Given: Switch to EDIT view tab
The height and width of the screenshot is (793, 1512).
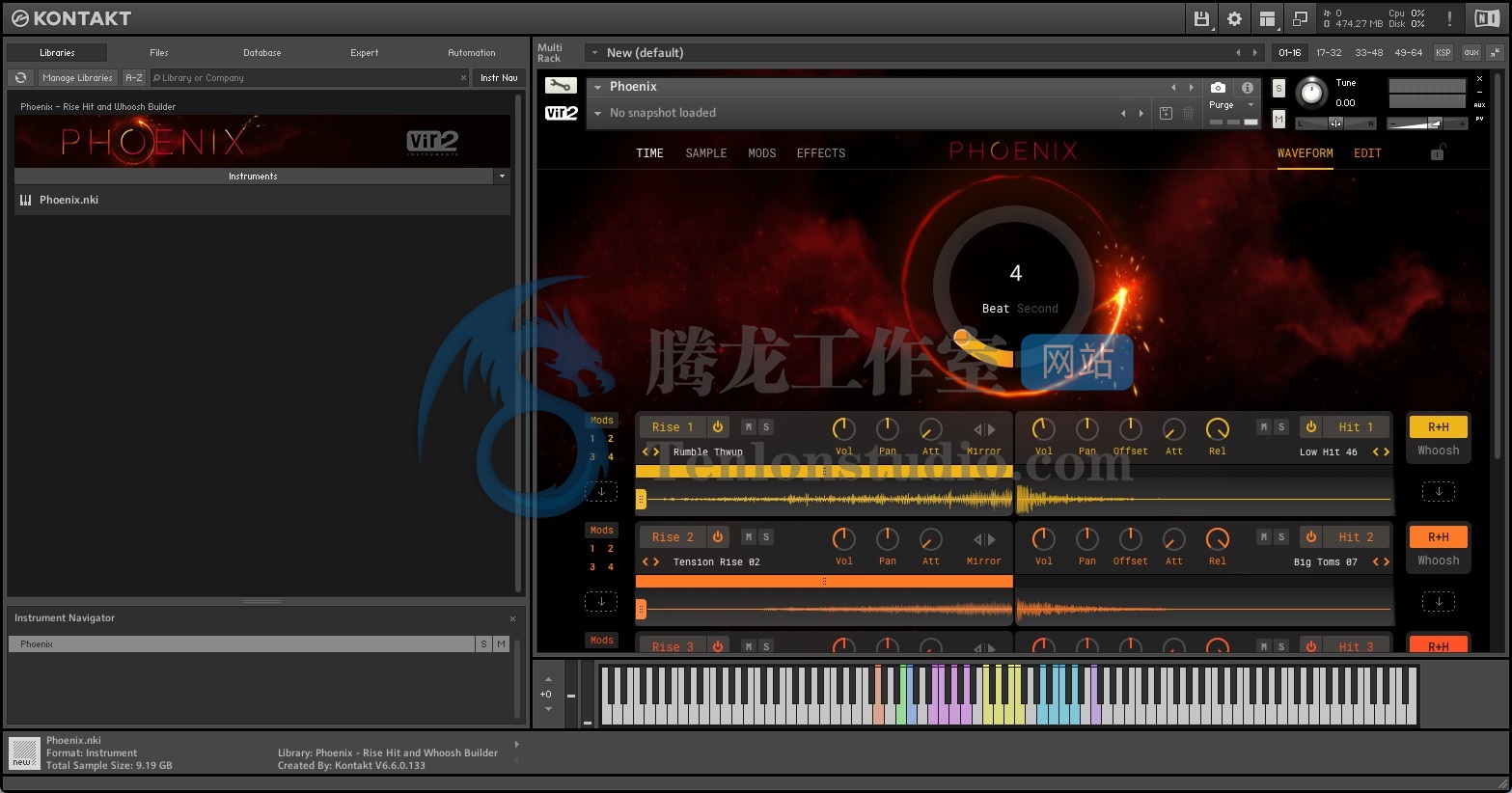Looking at the screenshot, I should [x=1367, y=153].
